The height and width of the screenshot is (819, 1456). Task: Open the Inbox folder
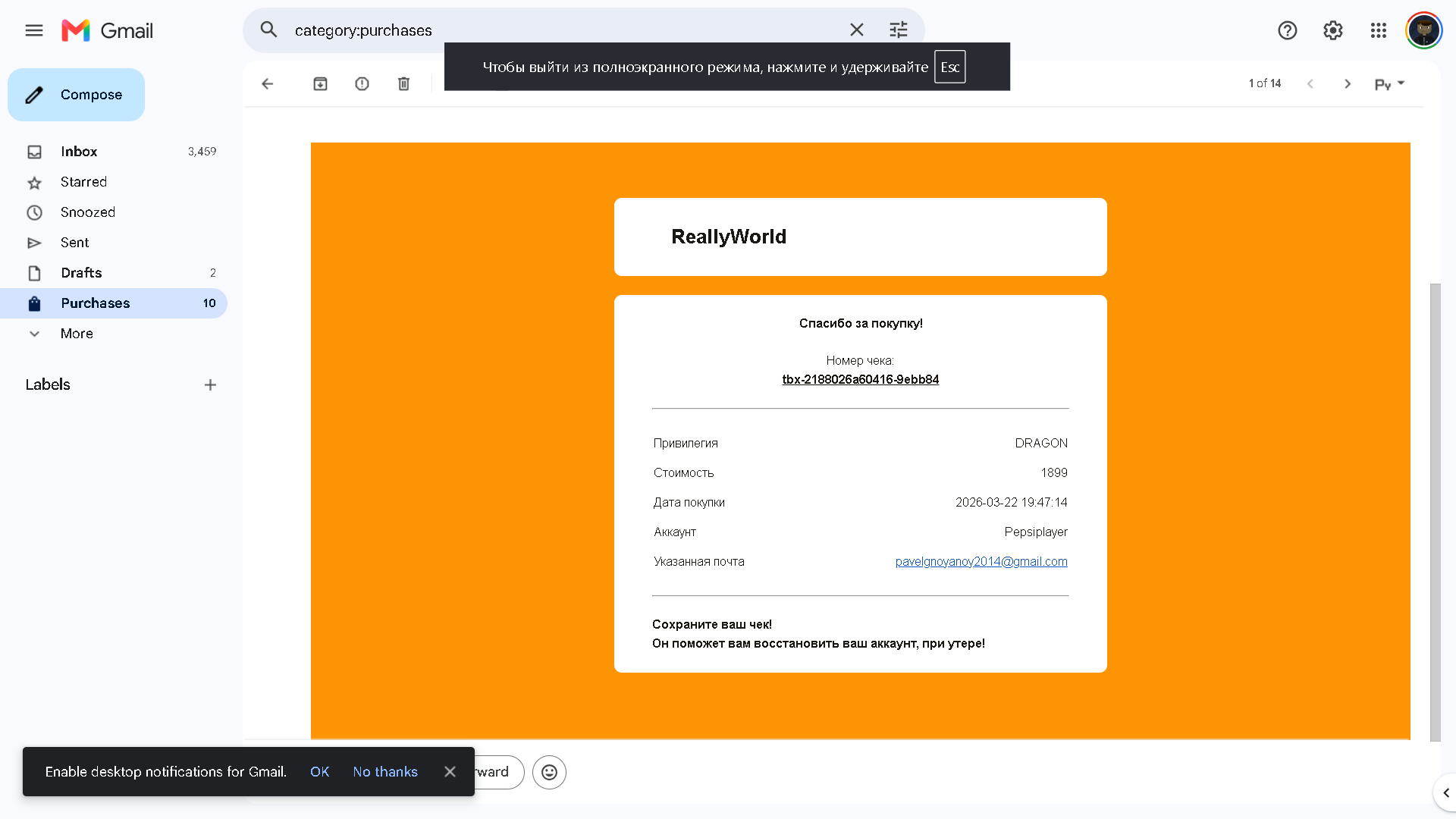pyautogui.click(x=114, y=152)
